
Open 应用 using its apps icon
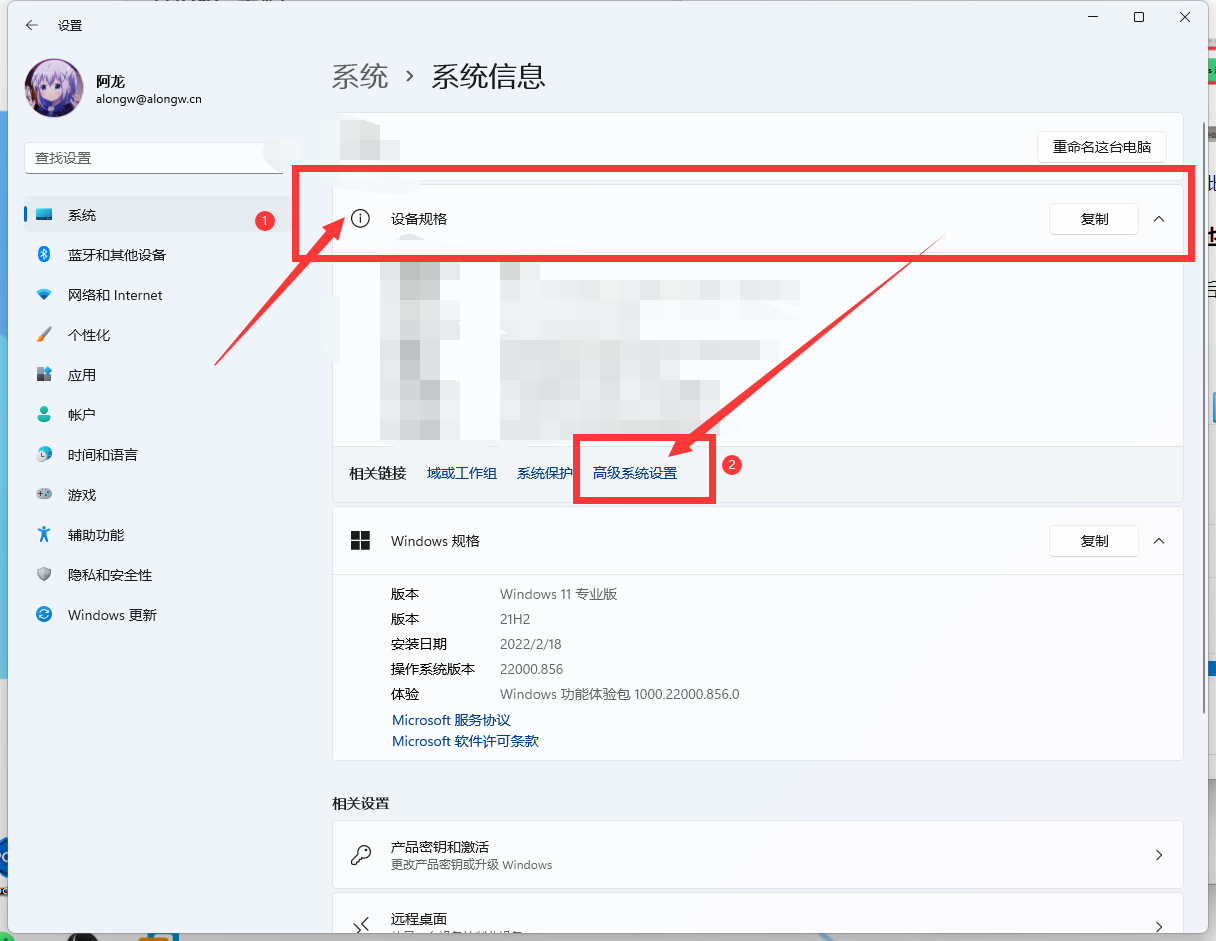[44, 375]
